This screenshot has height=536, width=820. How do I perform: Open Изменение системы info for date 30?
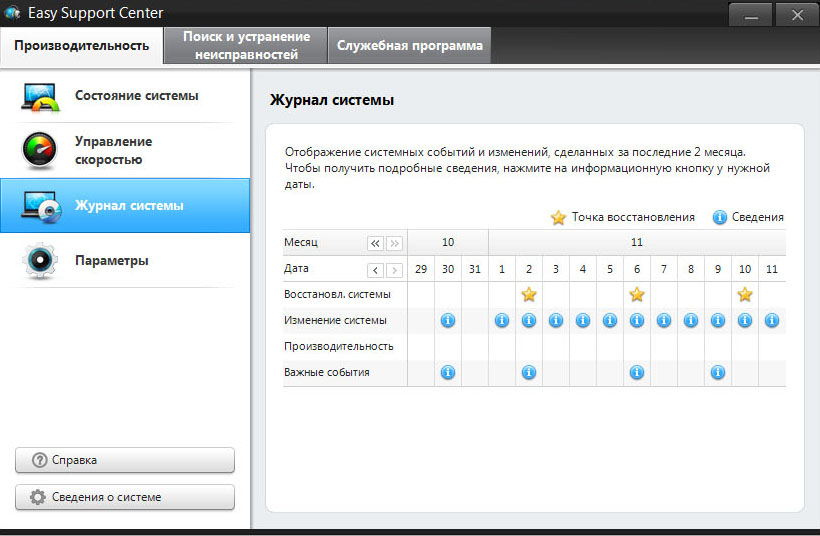coord(448,320)
